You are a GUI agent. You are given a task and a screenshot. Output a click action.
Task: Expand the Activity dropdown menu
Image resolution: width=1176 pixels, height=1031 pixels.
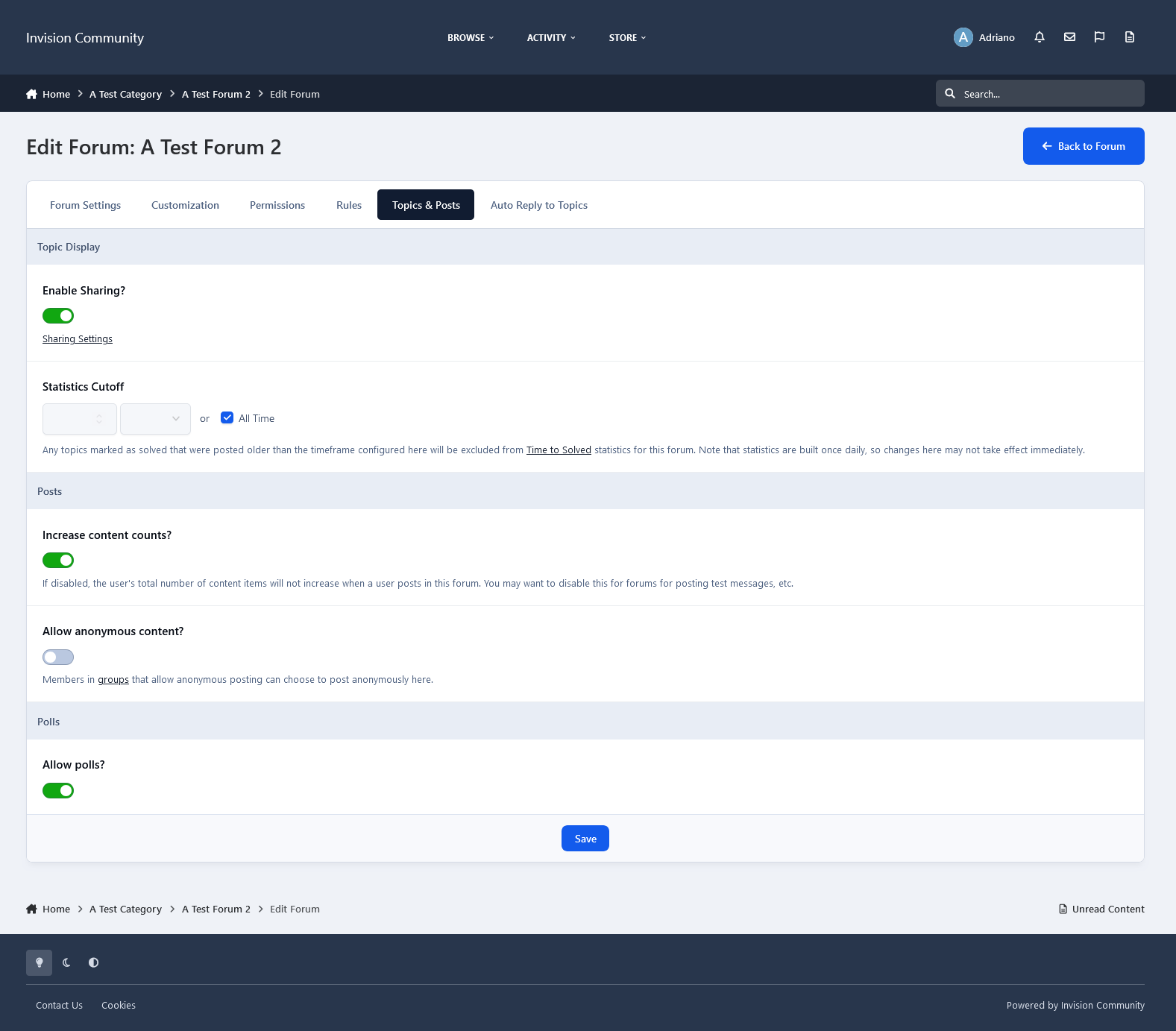(551, 37)
